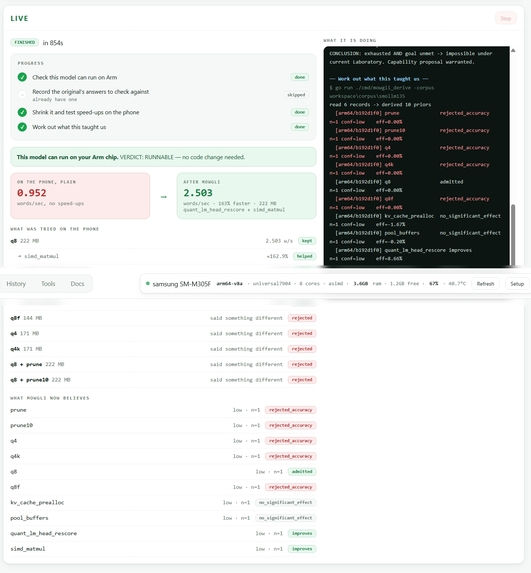Image resolution: width=531 pixels, height=573 pixels.
Task: Click the '+162.9%' value on simd_matmul row
Action: tap(277, 256)
